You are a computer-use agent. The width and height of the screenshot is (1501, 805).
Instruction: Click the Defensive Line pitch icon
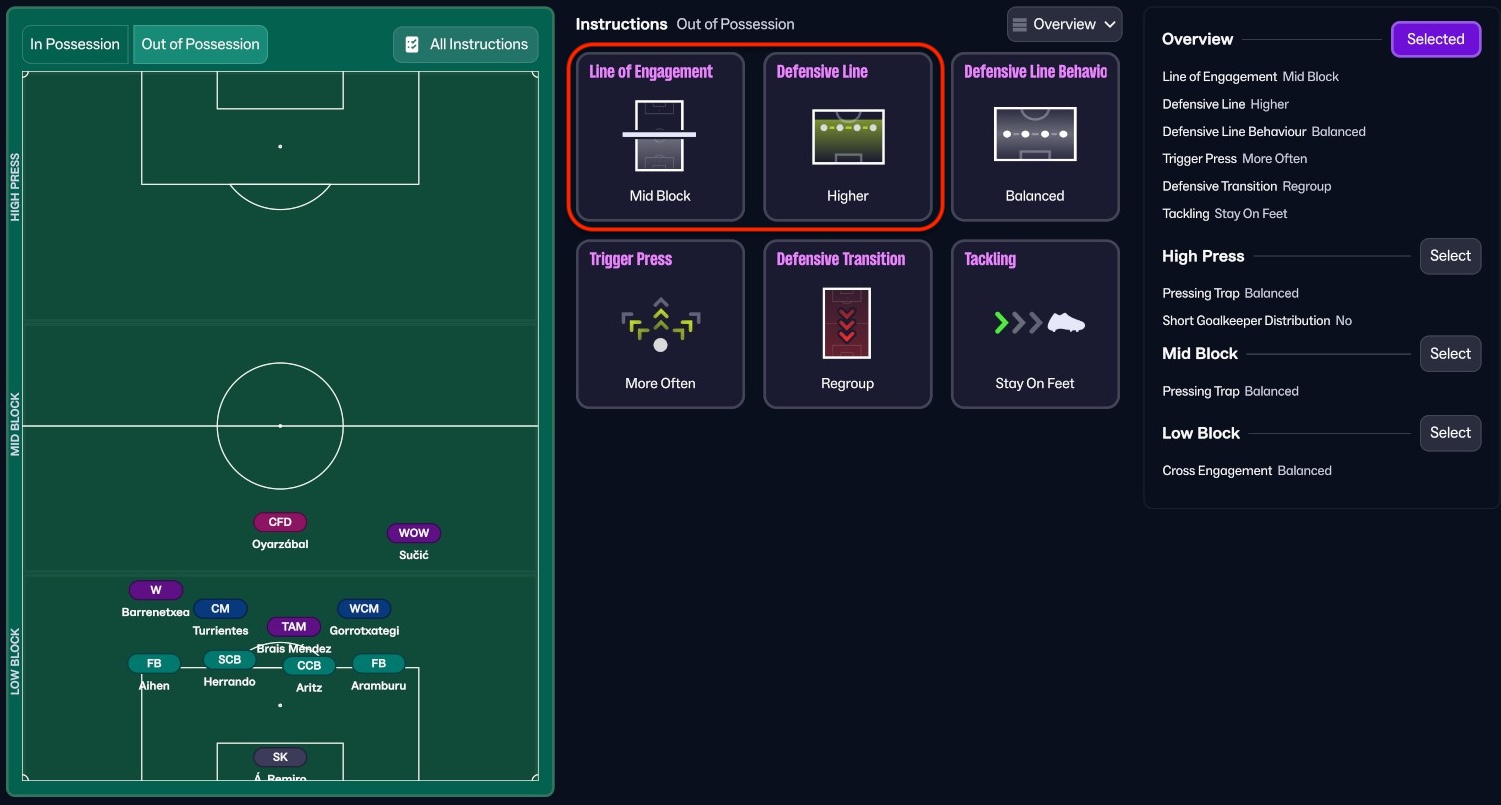(847, 136)
